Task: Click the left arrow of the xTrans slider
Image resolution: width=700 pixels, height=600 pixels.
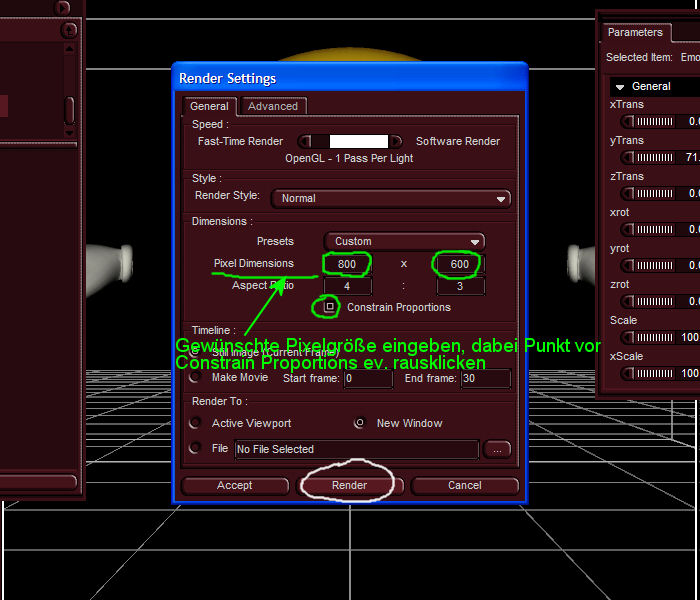Action: click(x=628, y=121)
